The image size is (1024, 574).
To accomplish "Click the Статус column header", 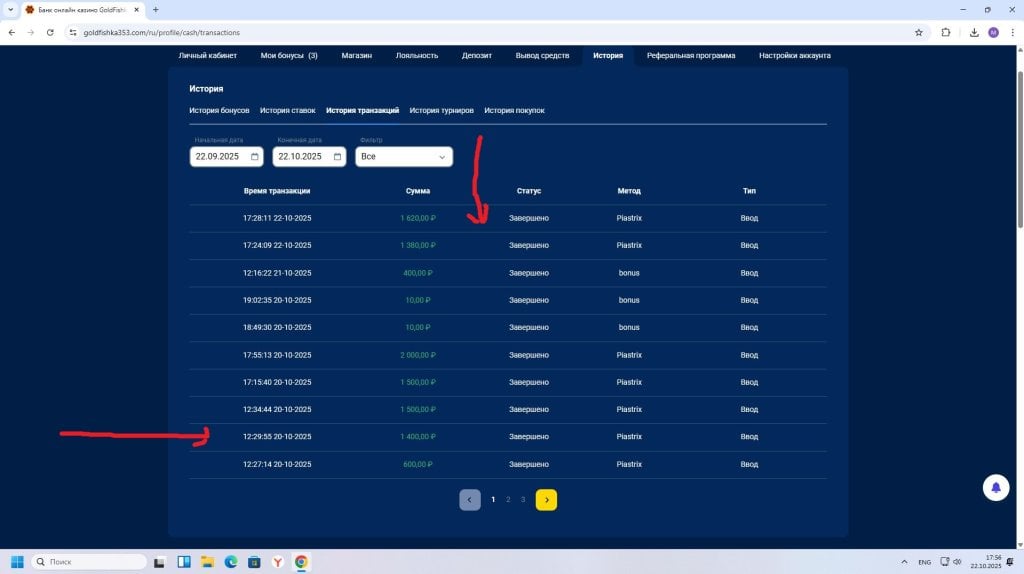I will (529, 191).
